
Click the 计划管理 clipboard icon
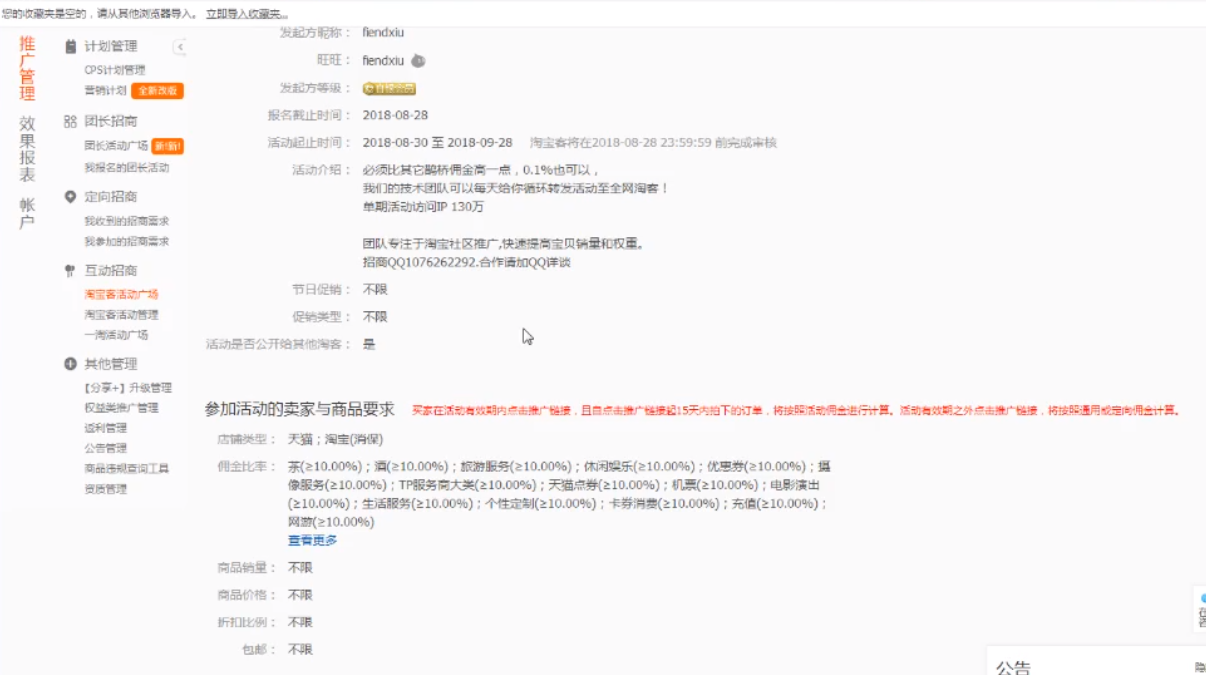tap(70, 47)
